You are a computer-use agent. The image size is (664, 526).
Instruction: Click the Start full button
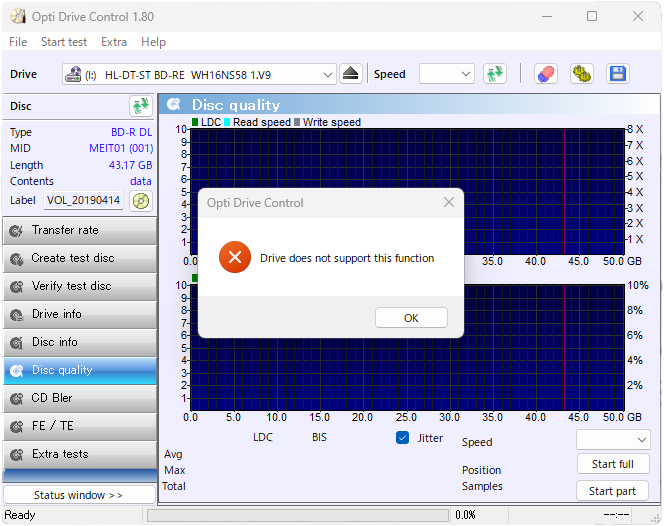(x=612, y=464)
